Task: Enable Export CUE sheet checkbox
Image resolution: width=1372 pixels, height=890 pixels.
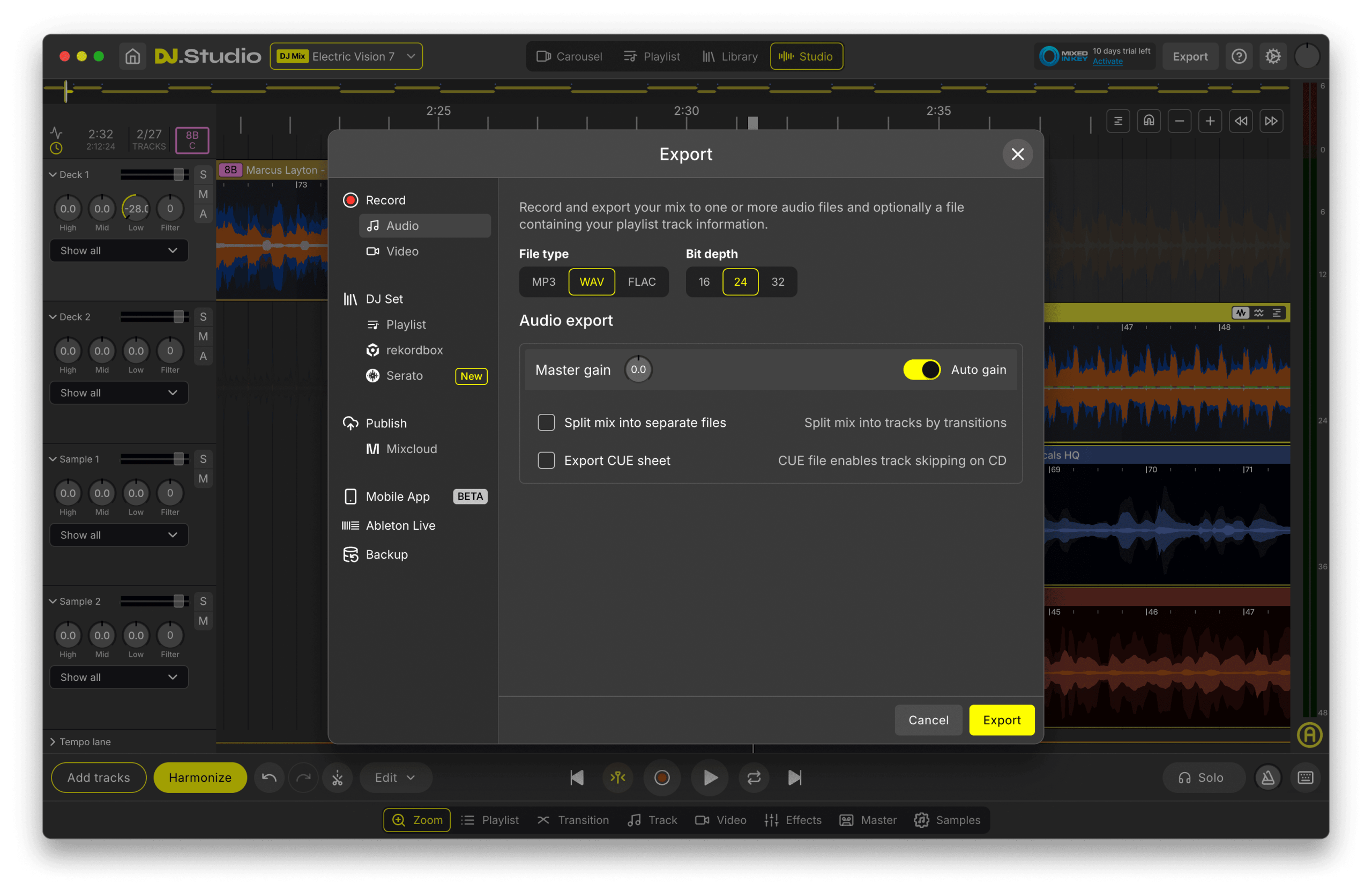Action: (x=546, y=461)
